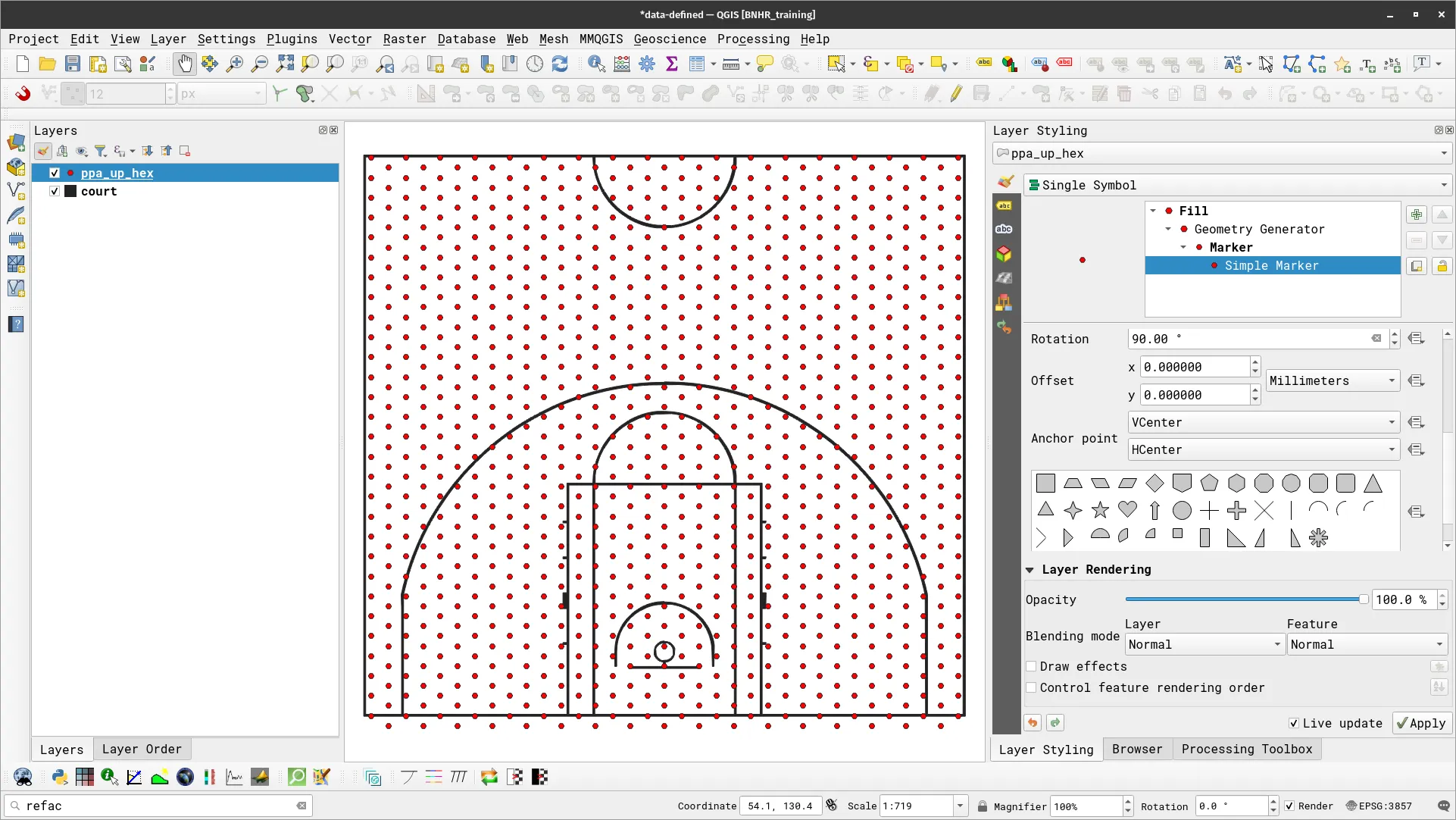Switch to the Processing Toolbox tab
Screen dimensions: 1456x820
coord(1247,749)
